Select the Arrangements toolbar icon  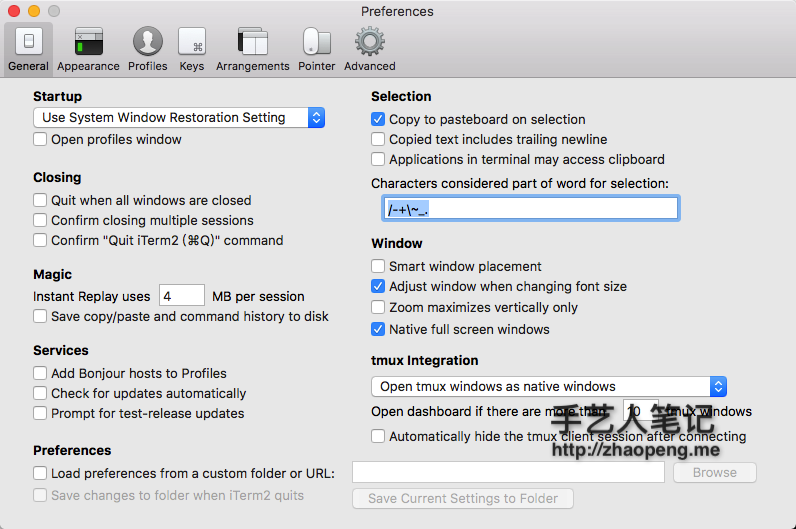pos(253,42)
